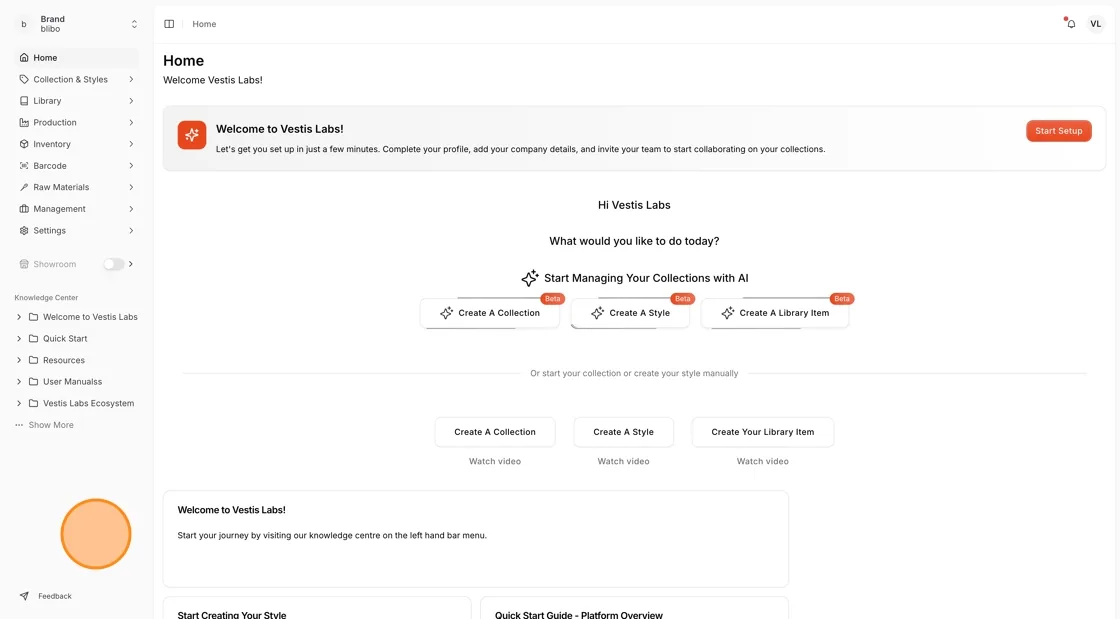Click the Feedback link
This screenshot has height=619, width=1120.
(x=55, y=596)
